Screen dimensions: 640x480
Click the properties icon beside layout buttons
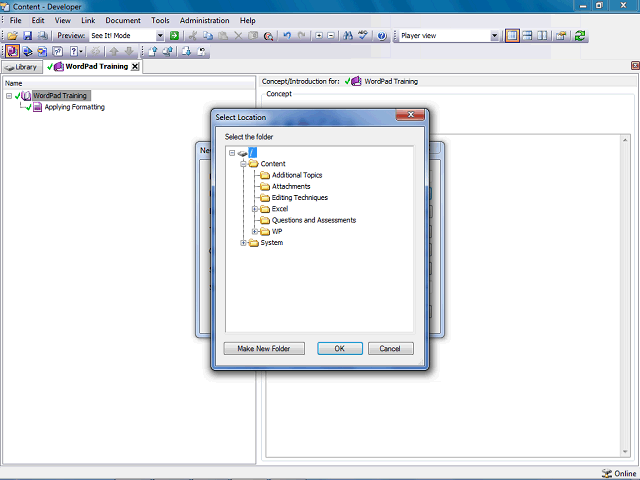tap(561, 36)
